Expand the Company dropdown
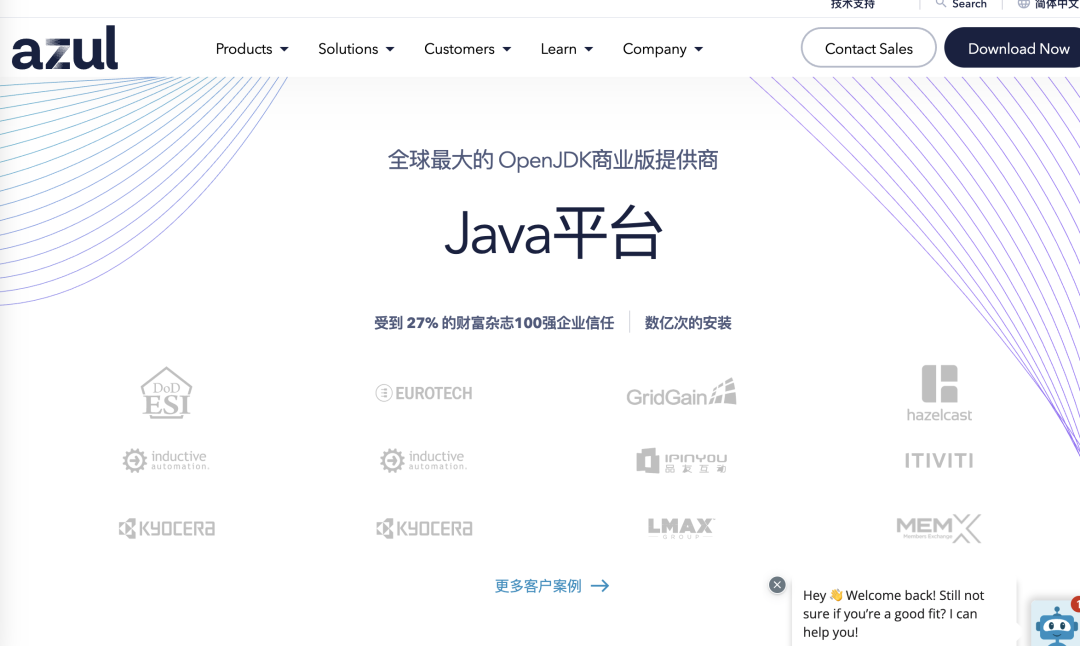The height and width of the screenshot is (646, 1080). pos(662,48)
